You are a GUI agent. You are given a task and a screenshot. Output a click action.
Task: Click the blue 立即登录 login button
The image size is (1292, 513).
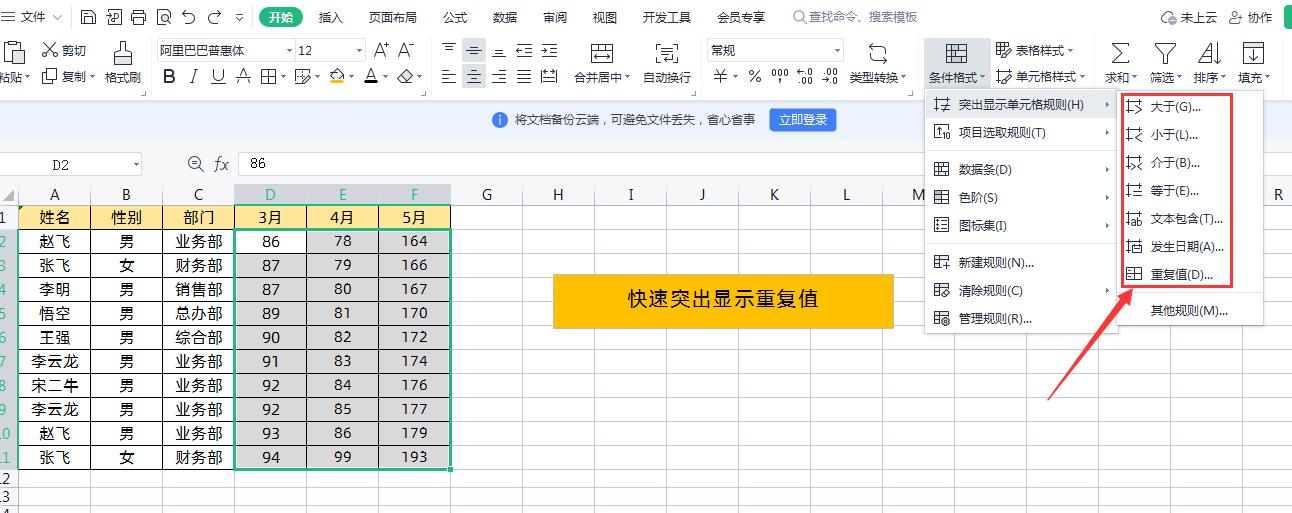coord(803,120)
